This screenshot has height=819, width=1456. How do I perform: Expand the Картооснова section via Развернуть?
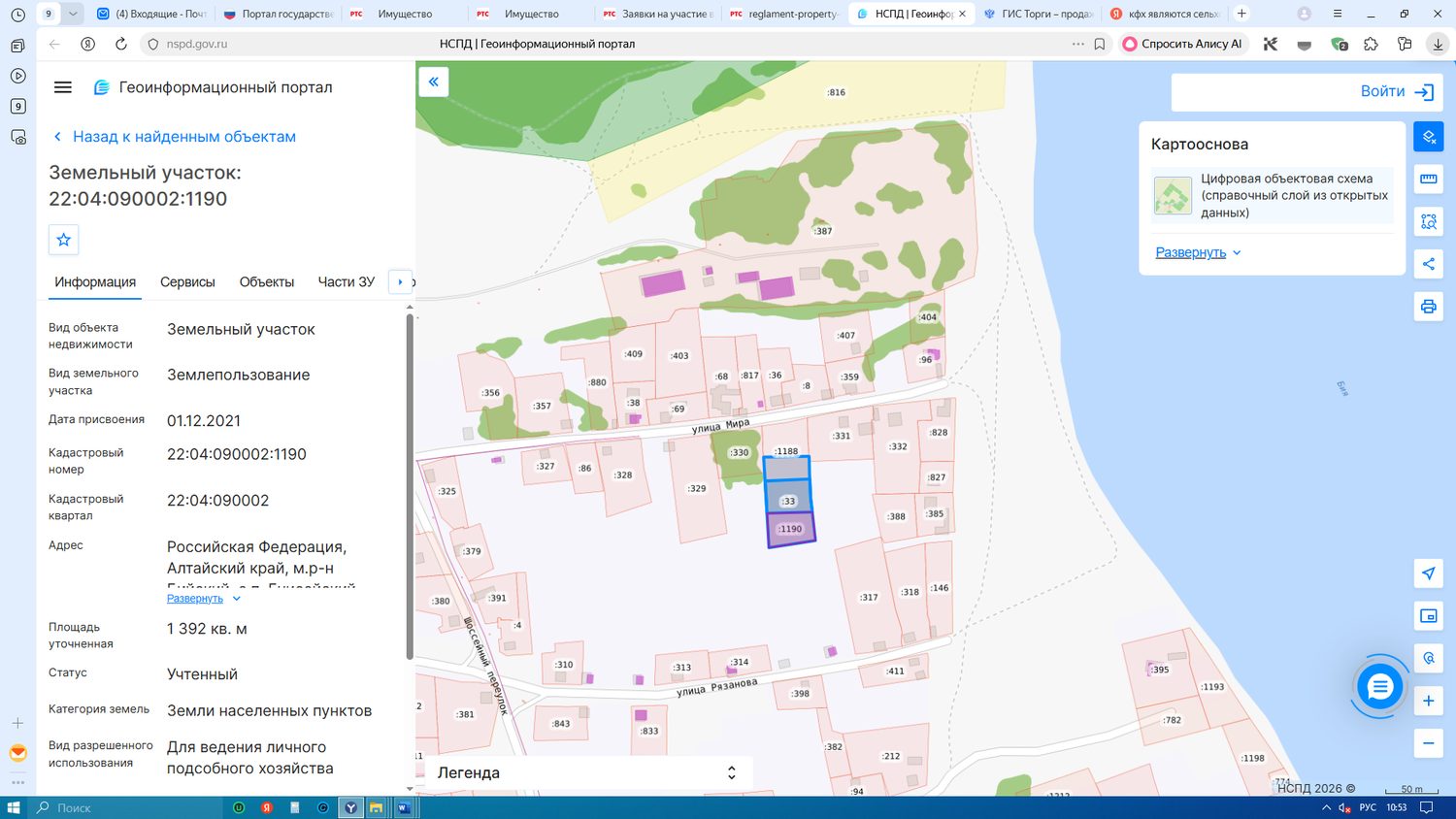click(1199, 252)
